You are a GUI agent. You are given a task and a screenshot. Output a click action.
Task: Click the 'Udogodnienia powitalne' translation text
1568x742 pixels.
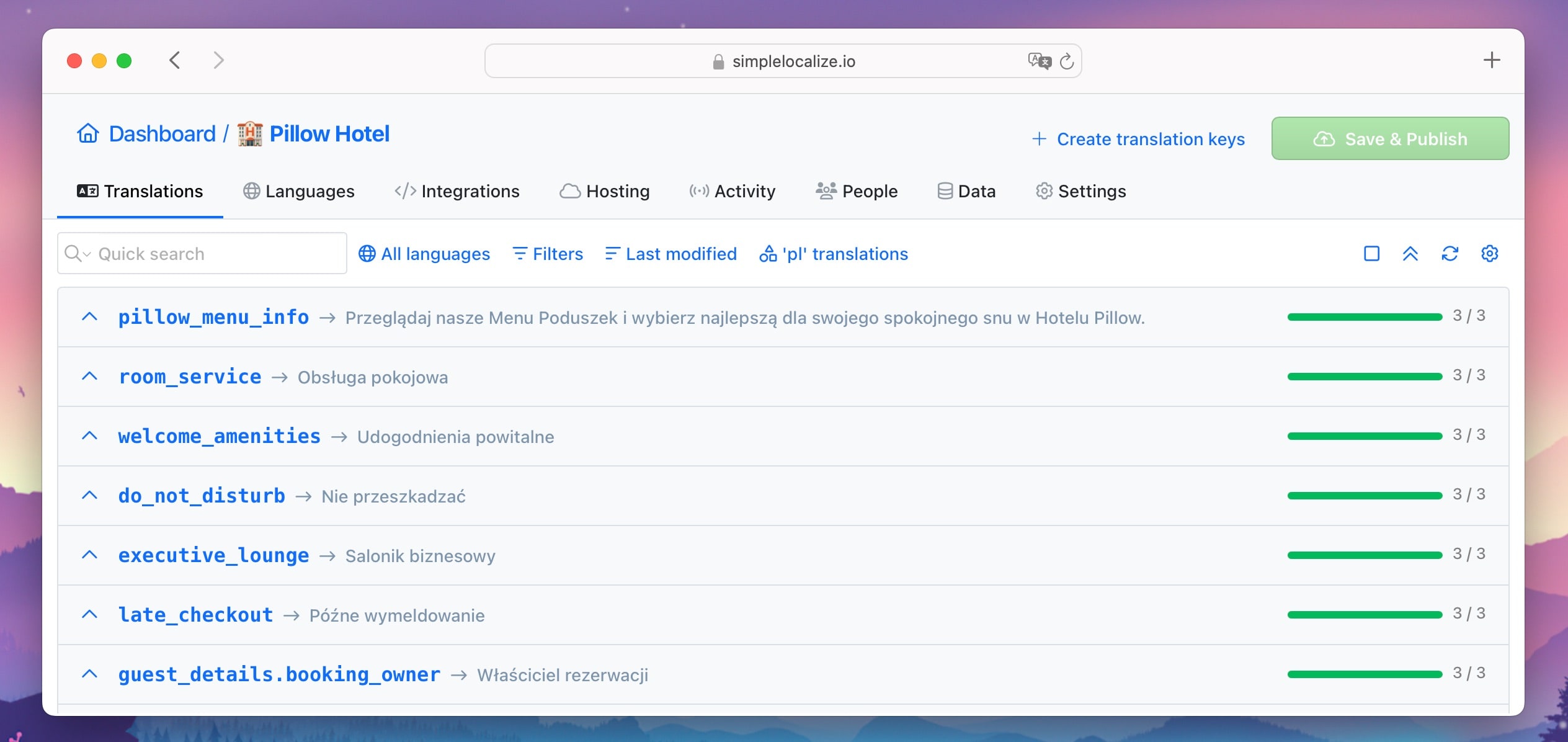tap(456, 437)
